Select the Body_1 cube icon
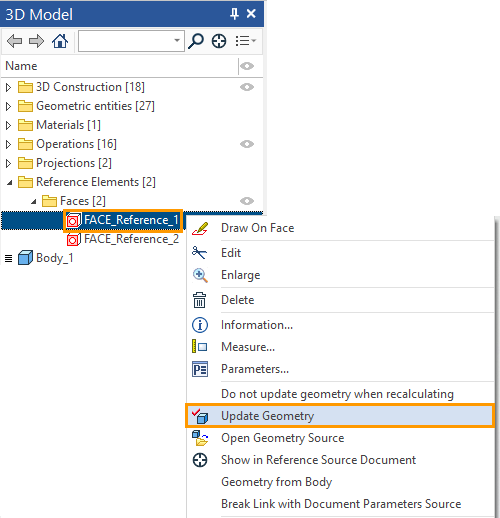 point(25,258)
